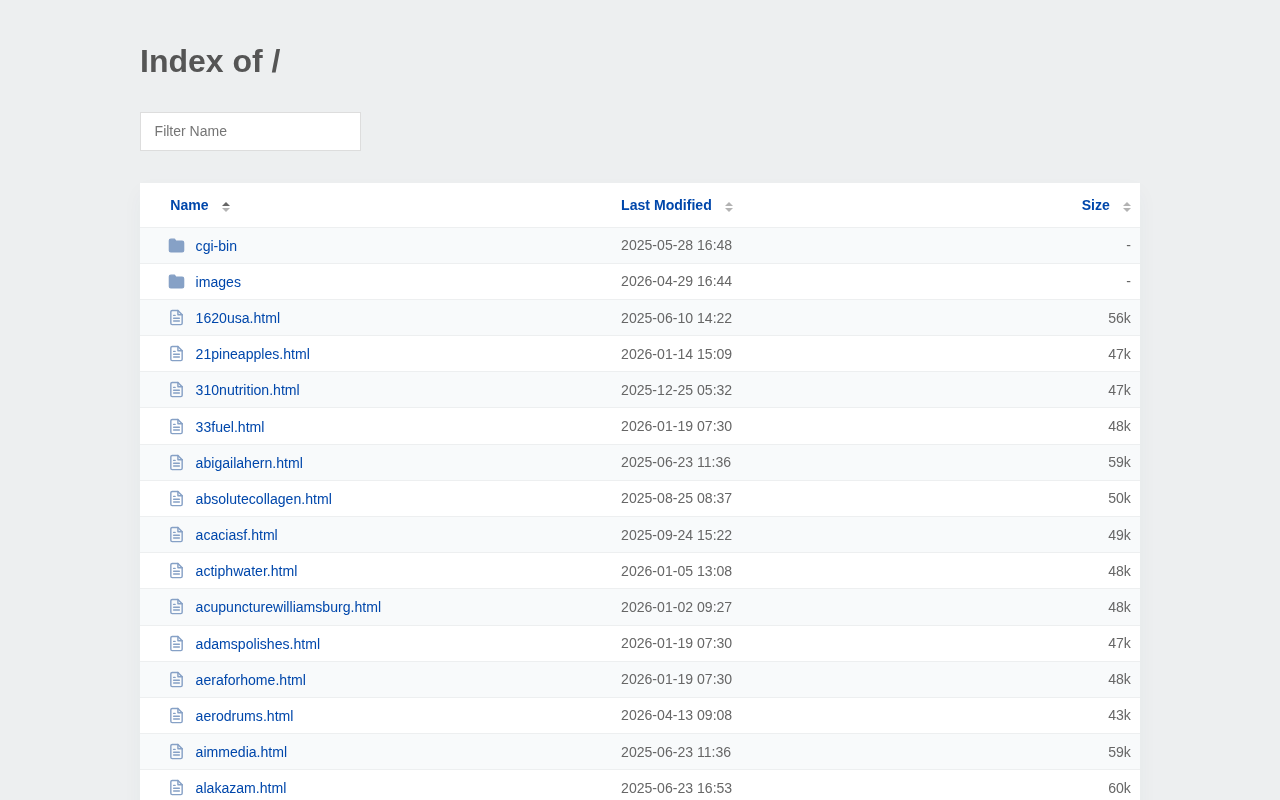The width and height of the screenshot is (1280, 800).
Task: Open the 21pineapples.html link
Action: (253, 354)
